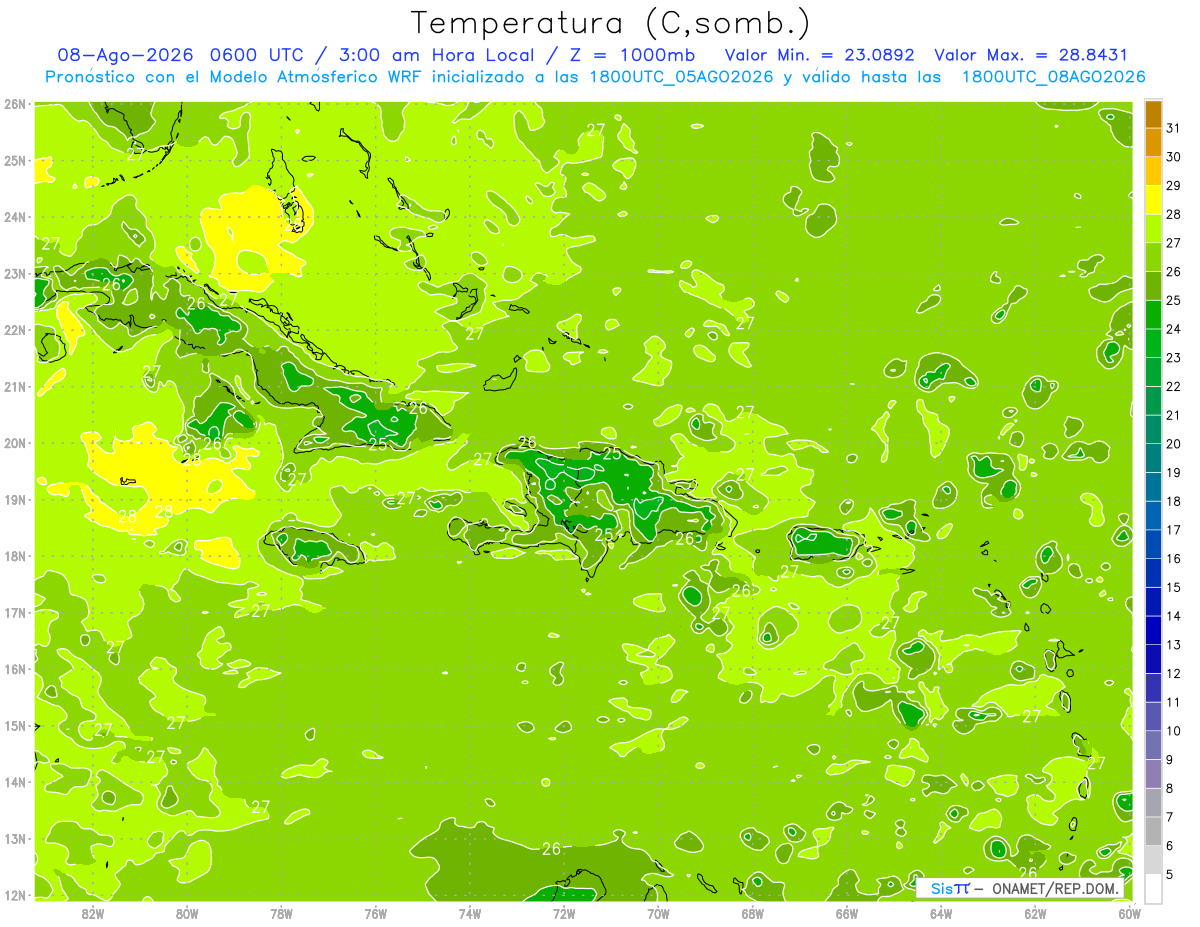Viewport: 1200px width, 927px height.
Task: Select the "Valor Min. = 23.0892" value
Action: pyautogui.click(x=820, y=55)
